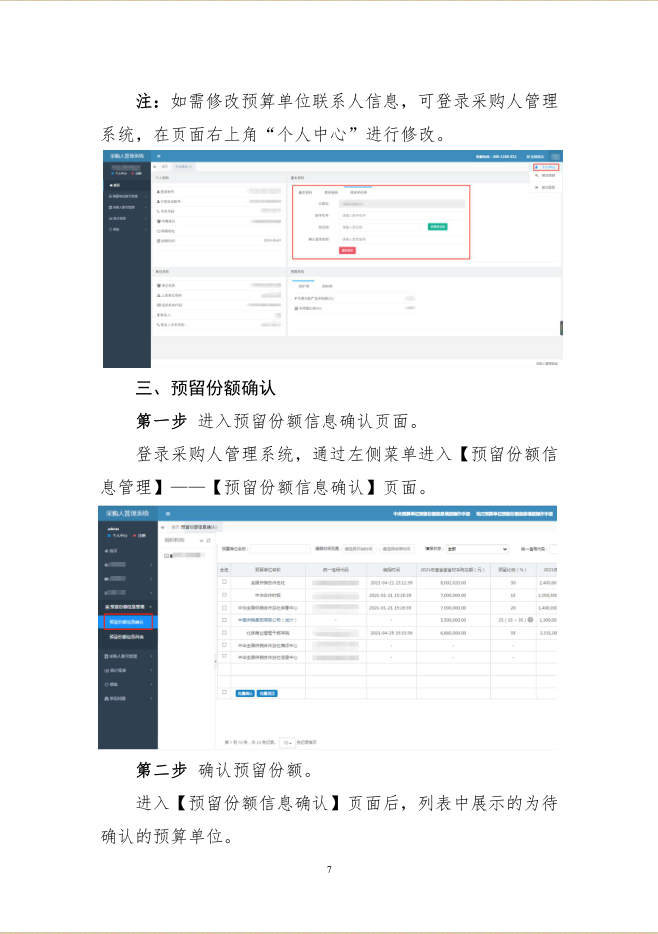The height and width of the screenshot is (934, 658).
Task: Click the 全屏显示 fullscreen icon in upper screenshot
Action: [x=528, y=157]
